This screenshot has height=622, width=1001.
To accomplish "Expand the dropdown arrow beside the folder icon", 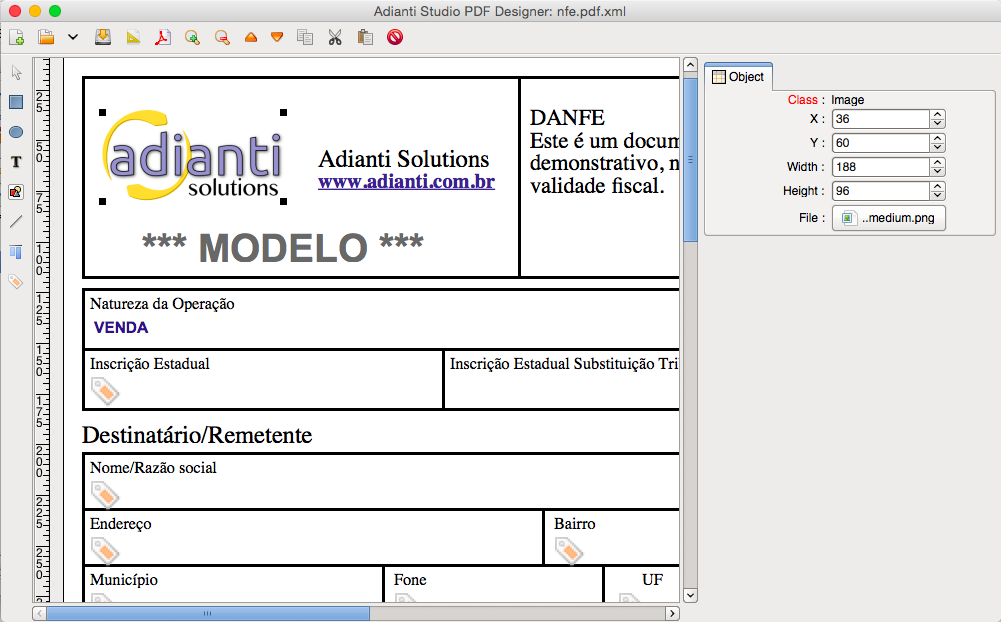I will coord(73,37).
